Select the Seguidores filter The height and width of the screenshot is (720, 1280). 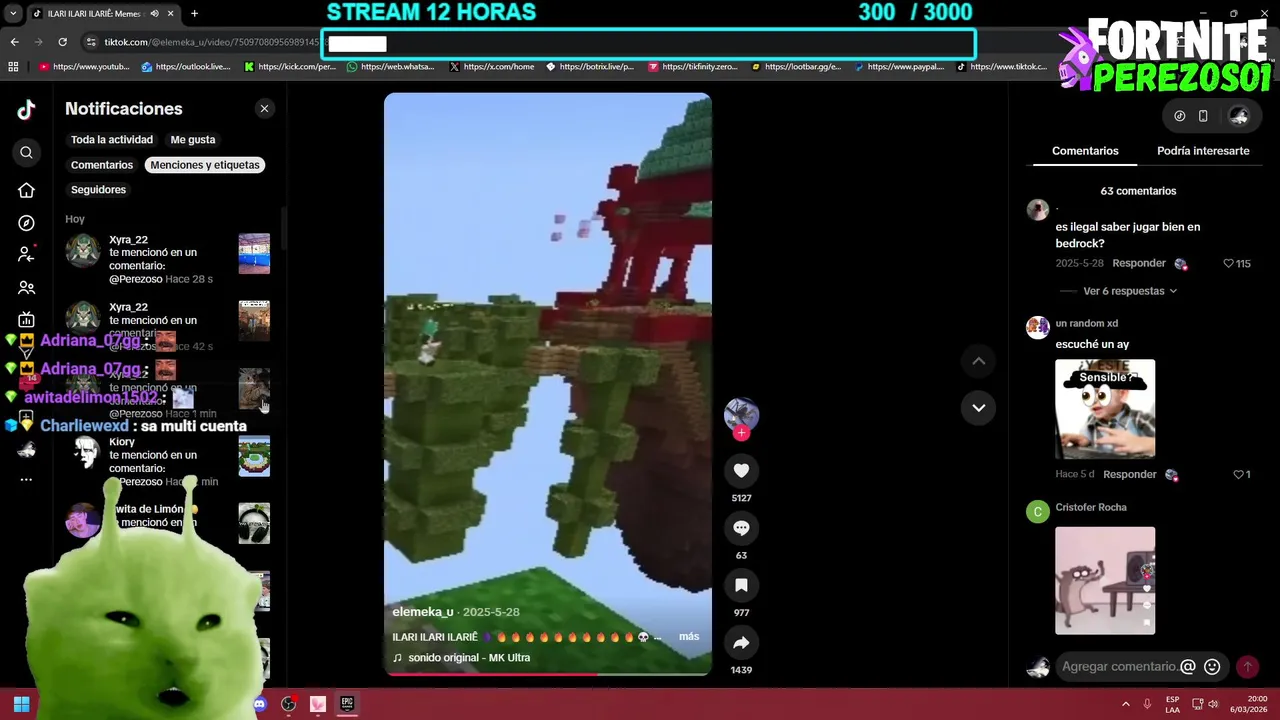point(98,190)
